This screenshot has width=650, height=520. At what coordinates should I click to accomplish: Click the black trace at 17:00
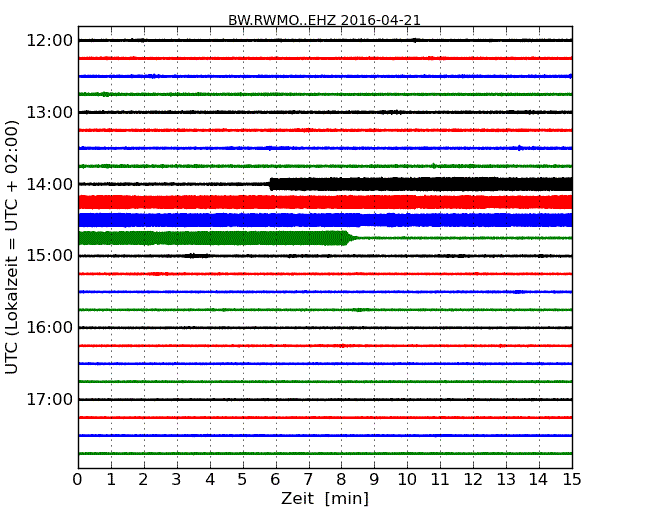tap(325, 399)
